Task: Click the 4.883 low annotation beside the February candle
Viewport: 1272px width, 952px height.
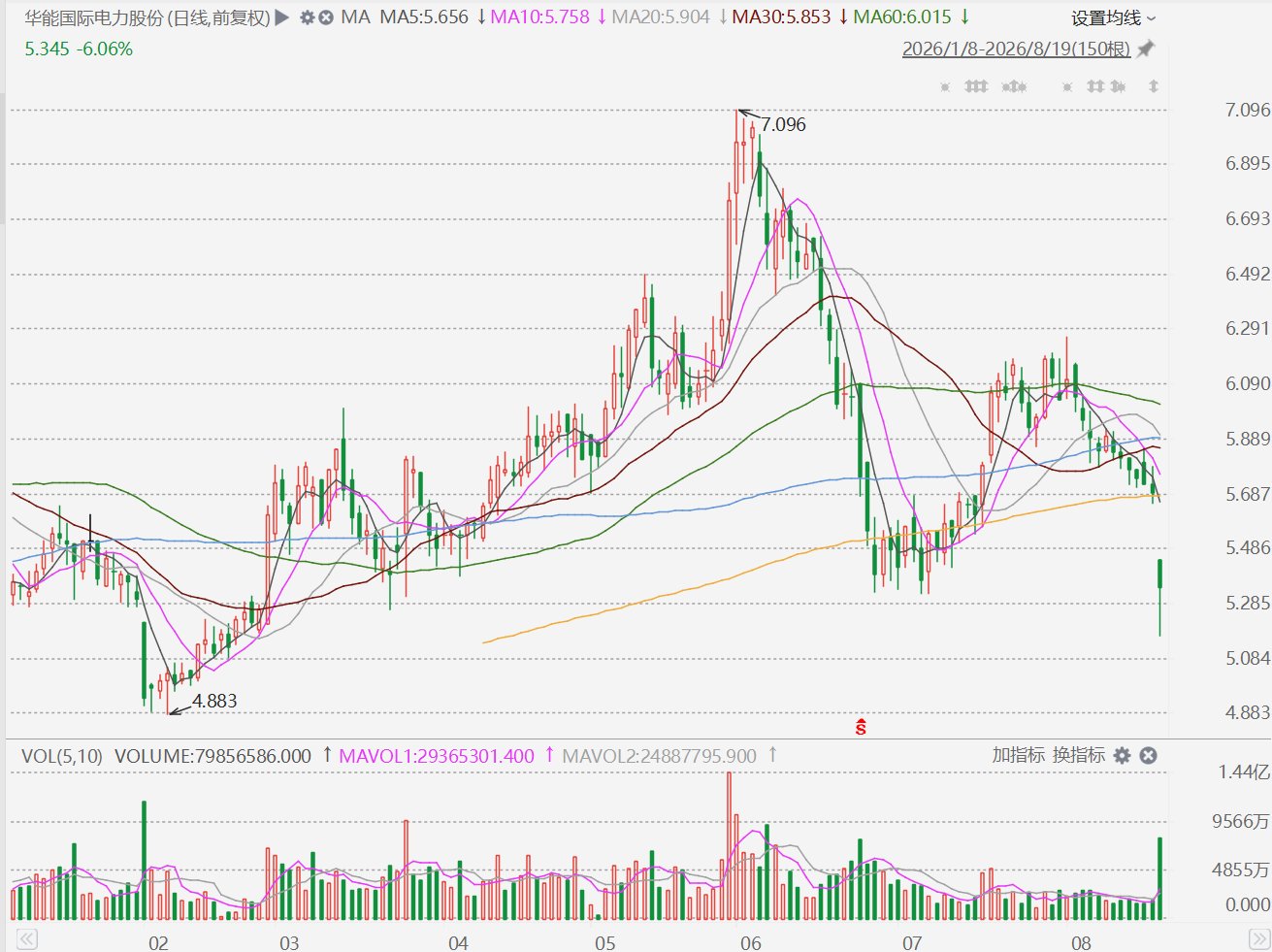Action: [214, 701]
